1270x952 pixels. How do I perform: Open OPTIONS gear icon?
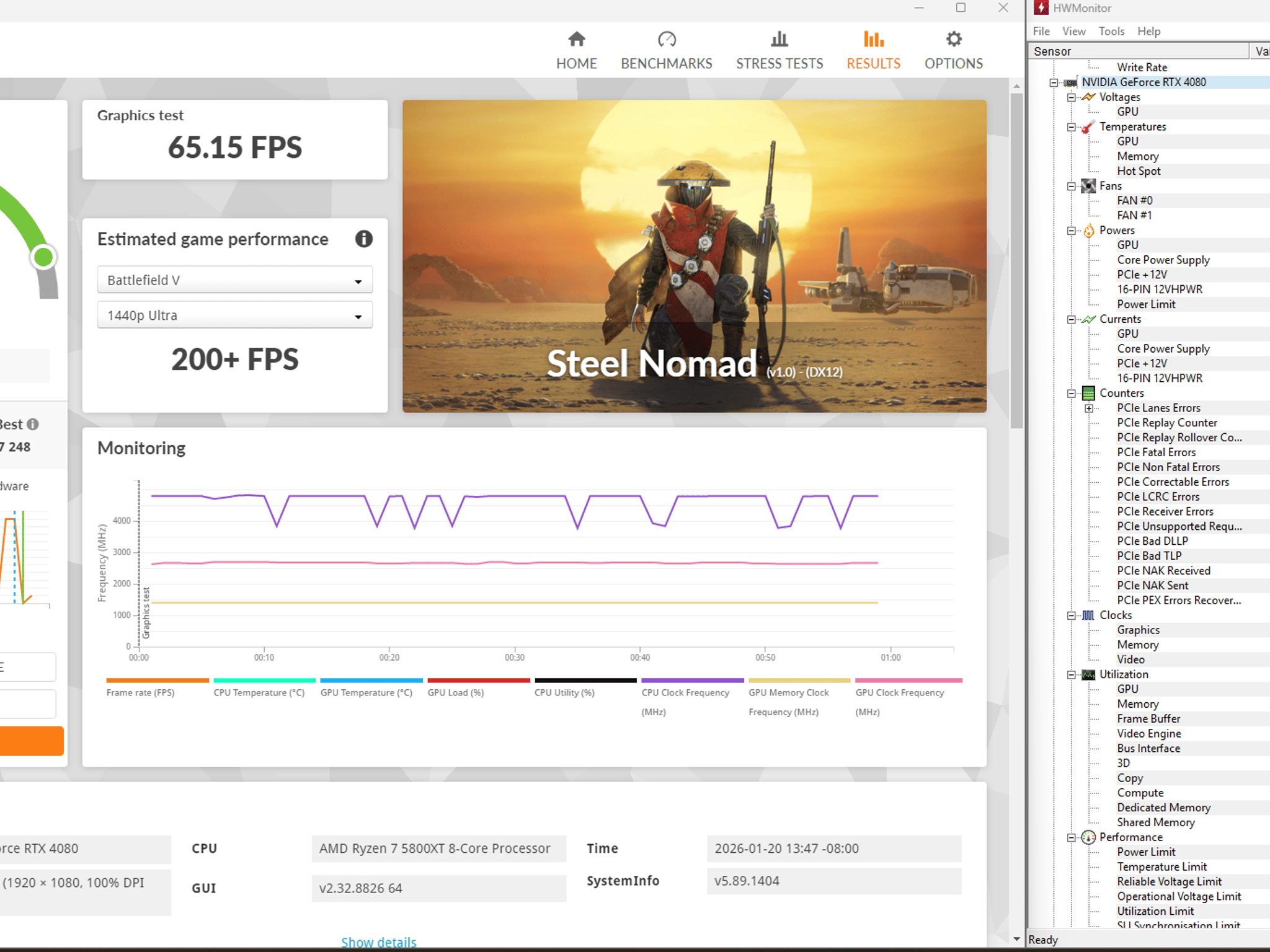pos(954,40)
